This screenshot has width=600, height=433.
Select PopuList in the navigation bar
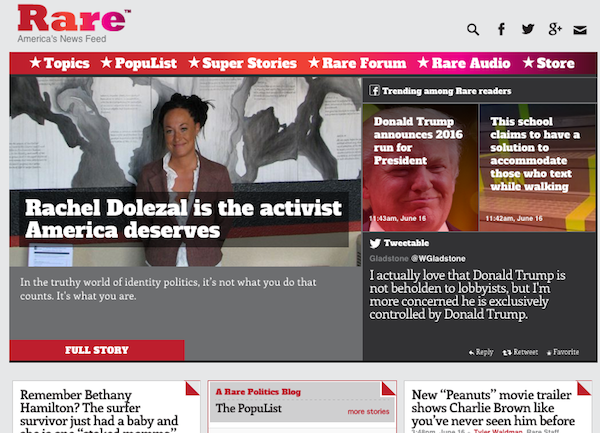click(139, 63)
